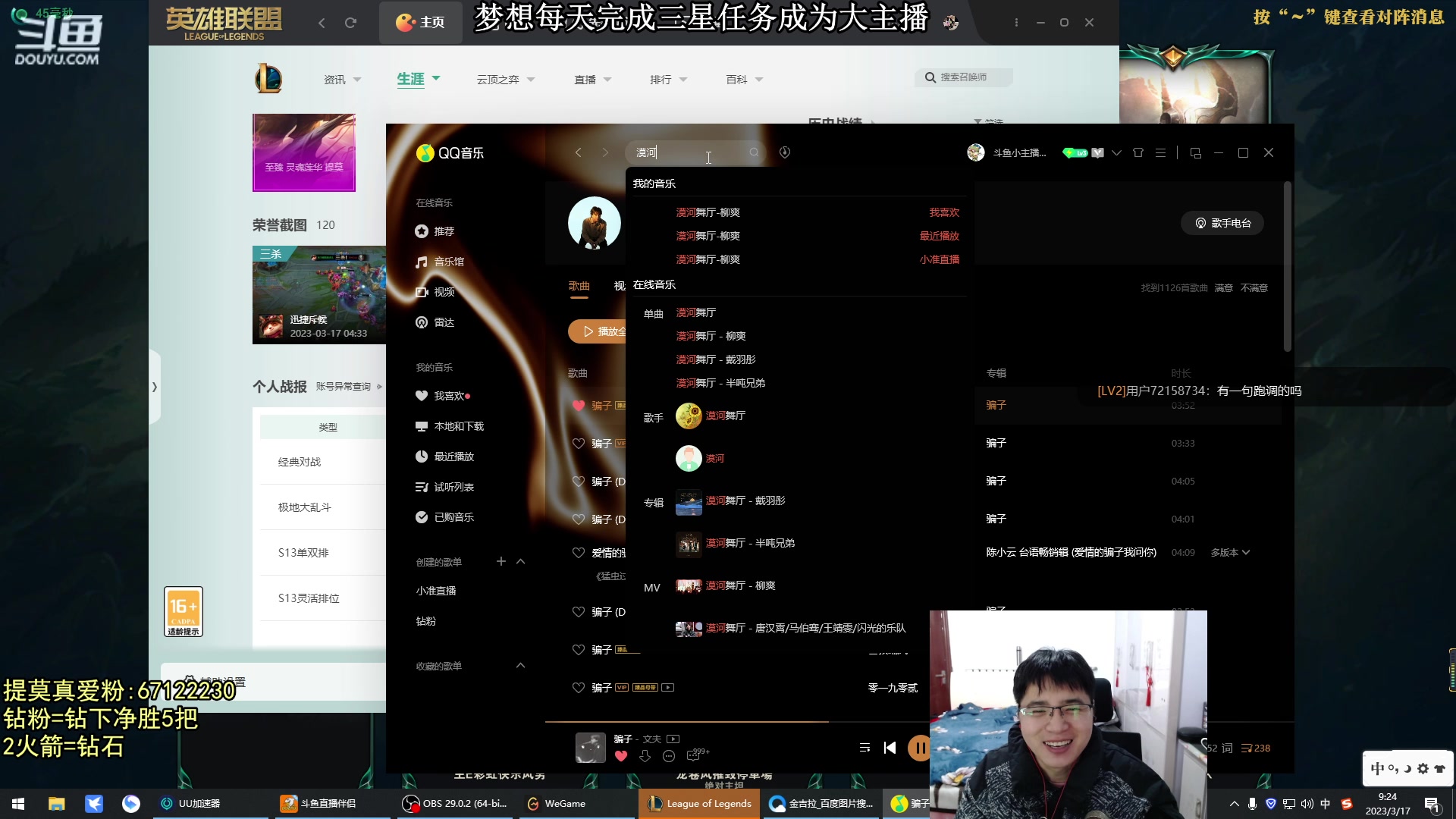1456x819 pixels.
Task: Open 视频 section in QQ Music sidebar
Action: (435, 292)
